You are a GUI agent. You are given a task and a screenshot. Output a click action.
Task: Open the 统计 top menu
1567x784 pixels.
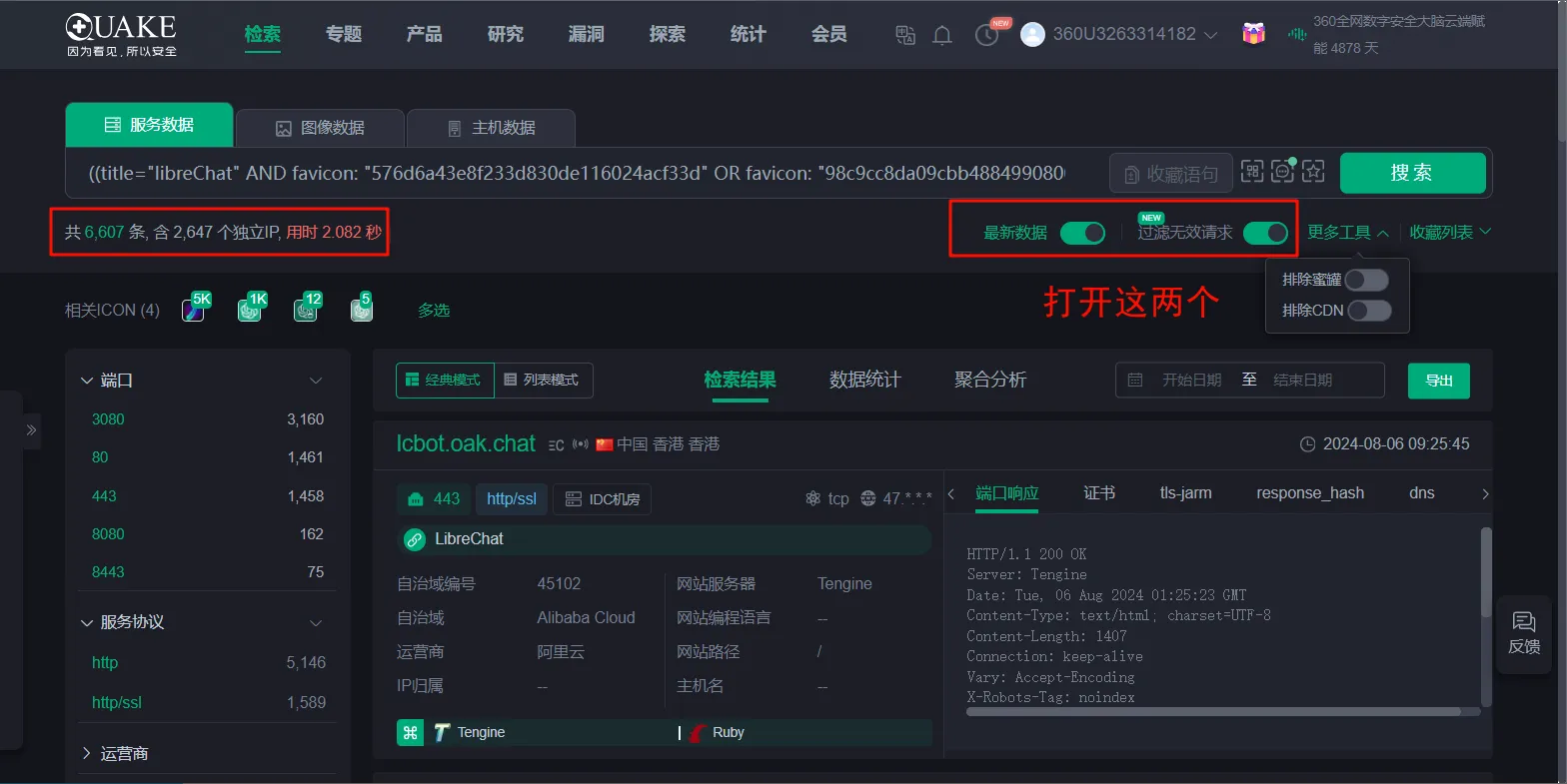(749, 34)
